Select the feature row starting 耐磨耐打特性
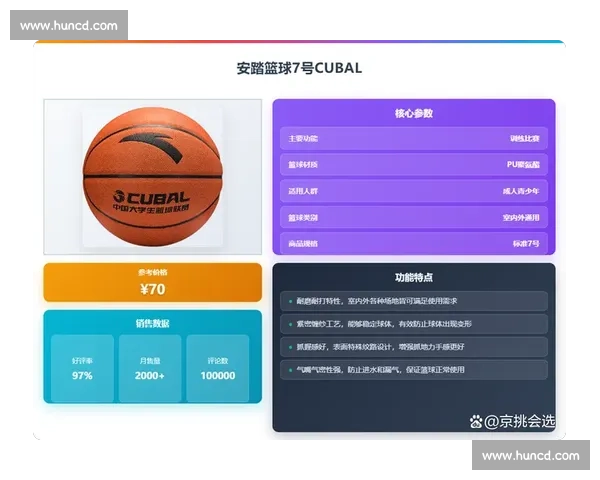This screenshot has height=480, width=600. coord(414,301)
